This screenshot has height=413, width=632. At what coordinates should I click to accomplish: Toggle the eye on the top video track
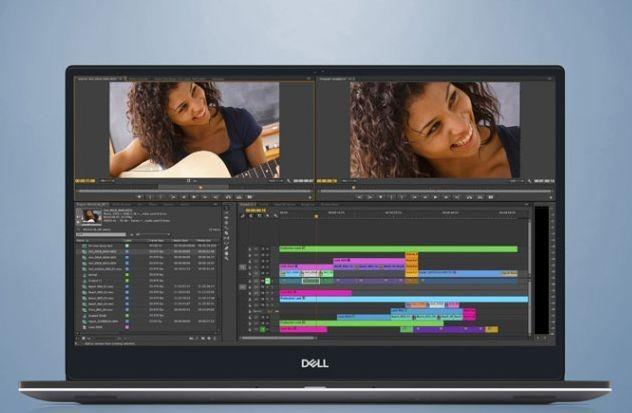267,249
